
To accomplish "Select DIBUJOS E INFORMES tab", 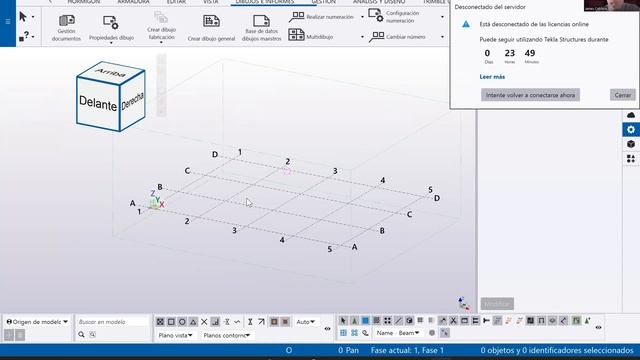I will click(x=264, y=2).
